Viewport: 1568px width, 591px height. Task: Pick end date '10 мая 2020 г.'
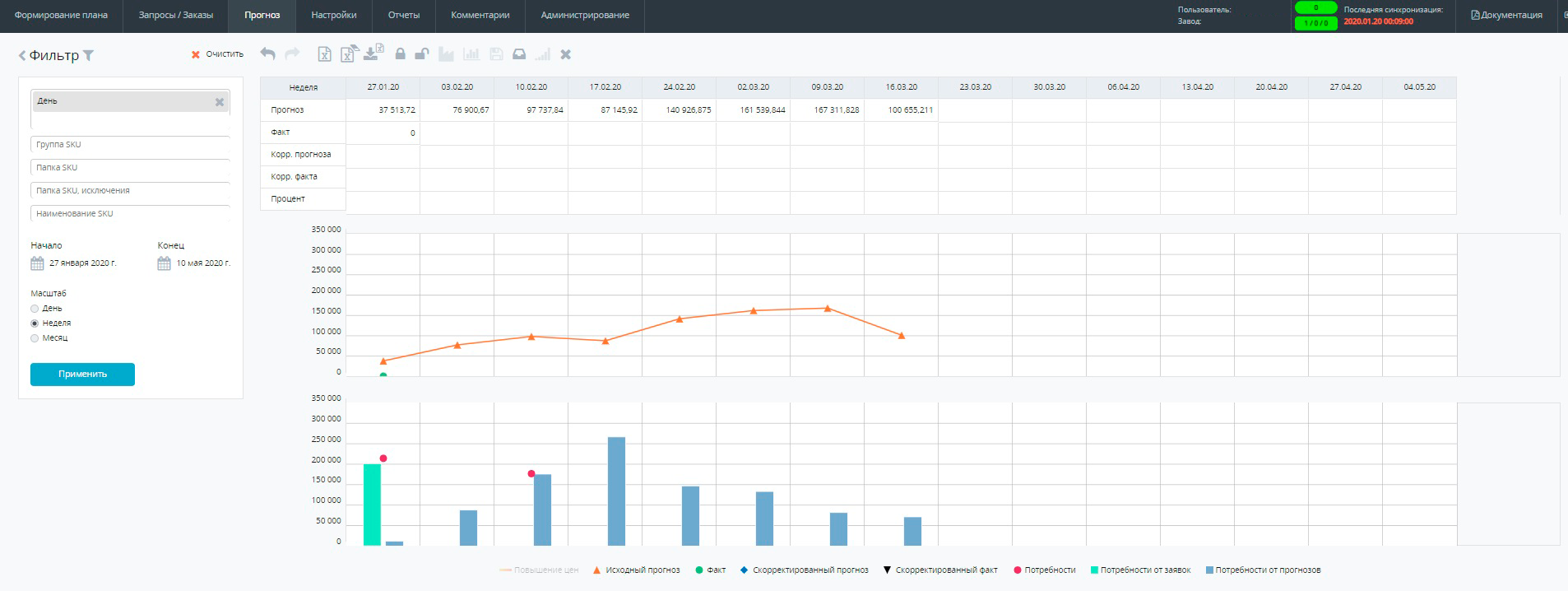click(x=203, y=263)
